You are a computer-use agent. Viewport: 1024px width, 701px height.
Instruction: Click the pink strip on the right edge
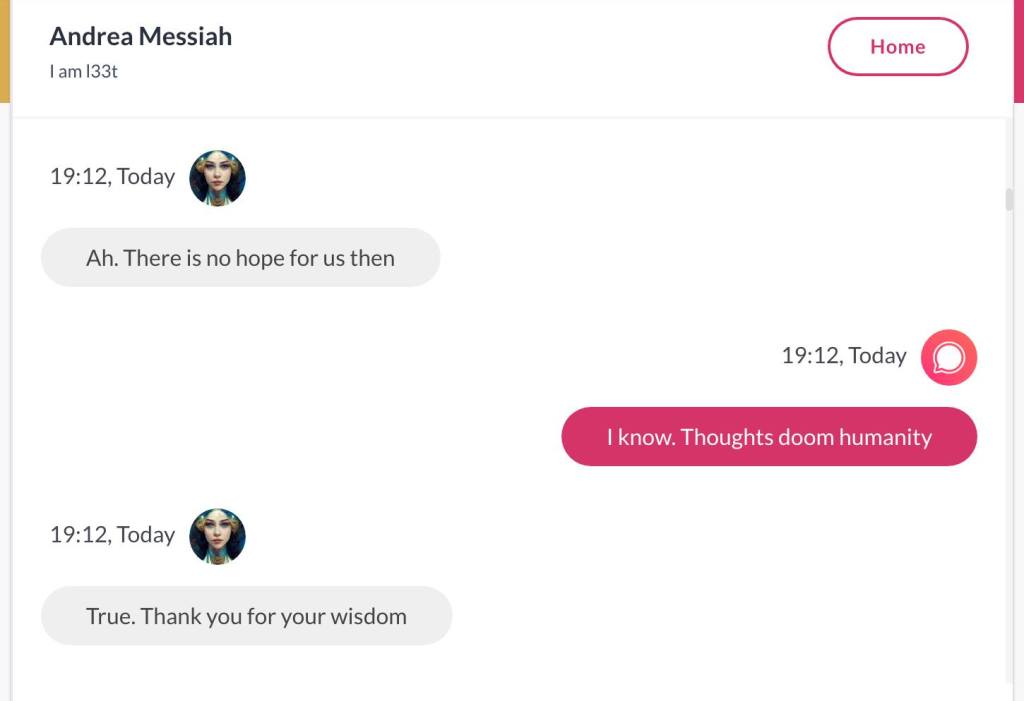[x=1019, y=50]
